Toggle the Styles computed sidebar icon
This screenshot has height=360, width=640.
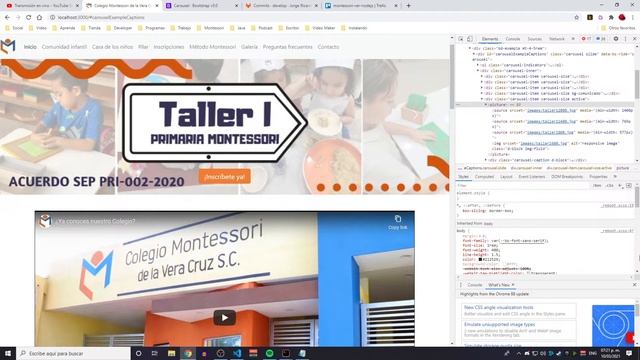click(x=629, y=186)
